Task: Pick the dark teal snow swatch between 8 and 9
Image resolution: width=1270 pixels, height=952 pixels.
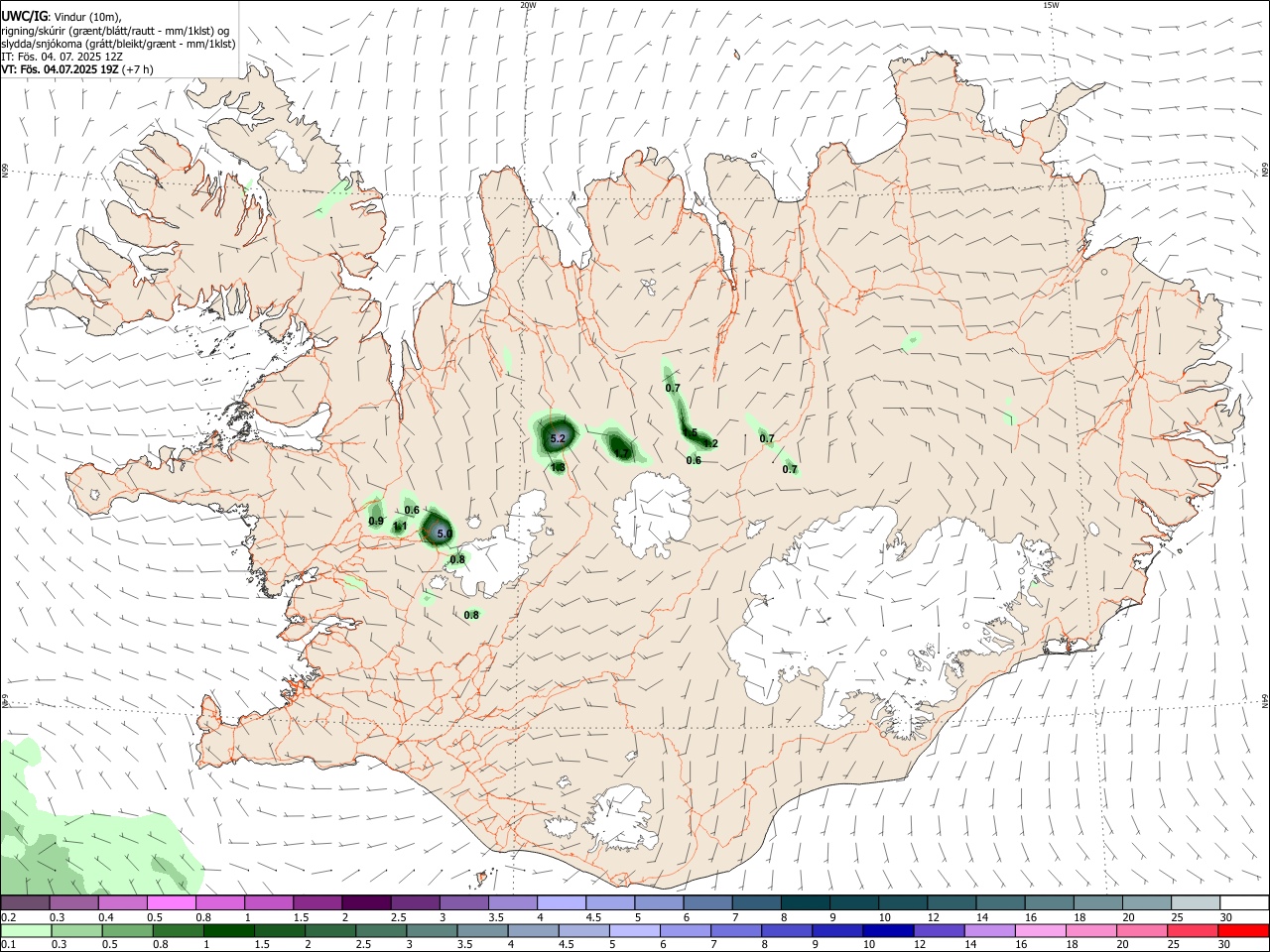Action: tap(805, 902)
